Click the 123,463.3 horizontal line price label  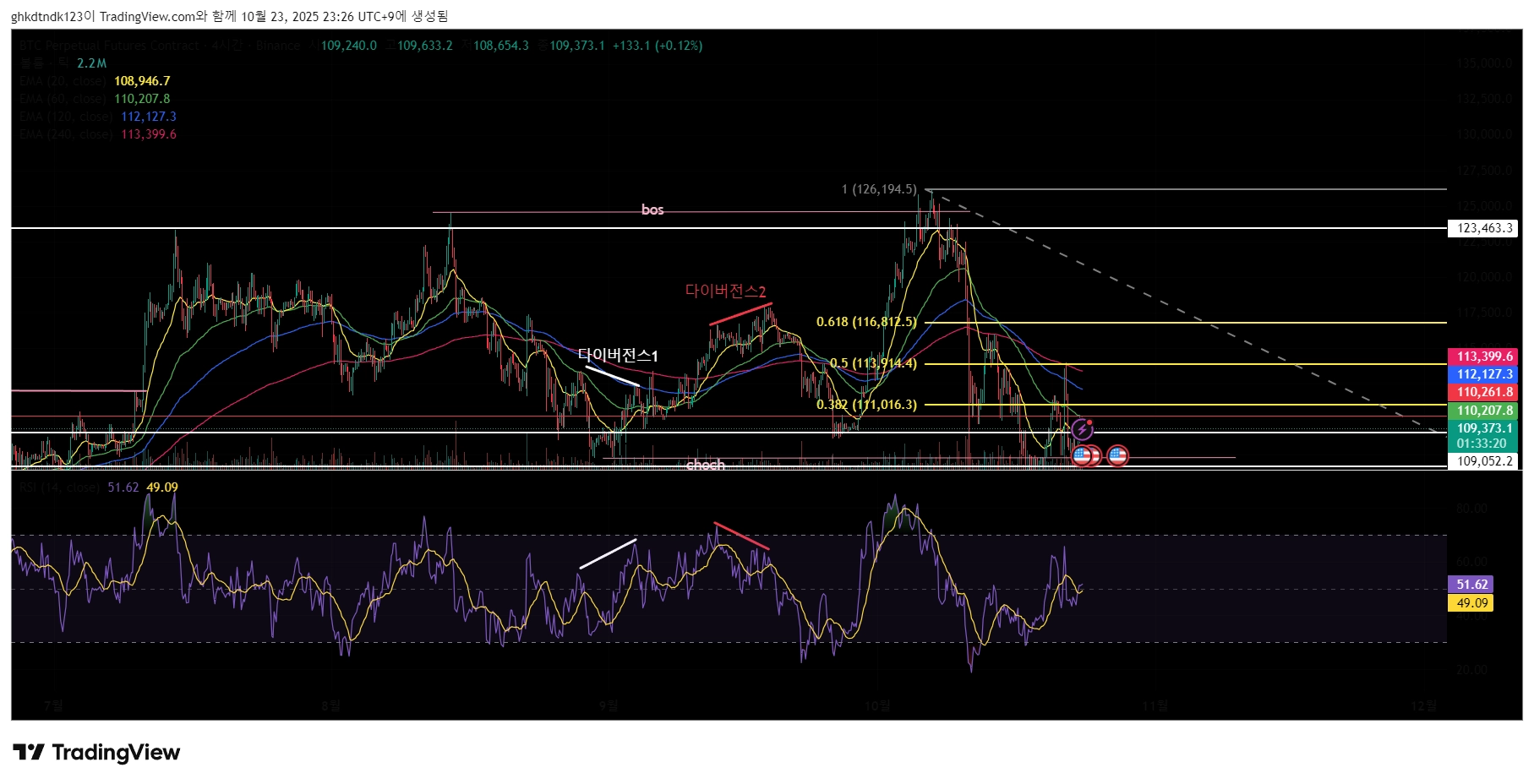click(x=1483, y=228)
